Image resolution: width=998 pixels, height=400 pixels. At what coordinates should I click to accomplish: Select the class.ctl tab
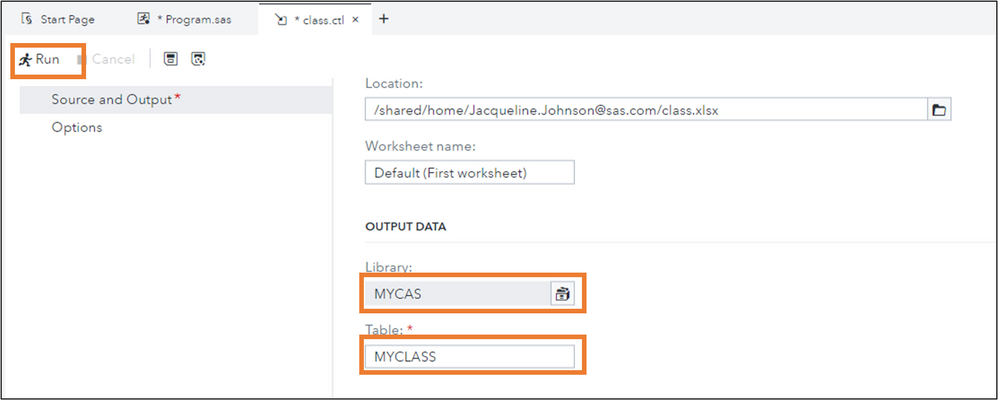(x=318, y=19)
